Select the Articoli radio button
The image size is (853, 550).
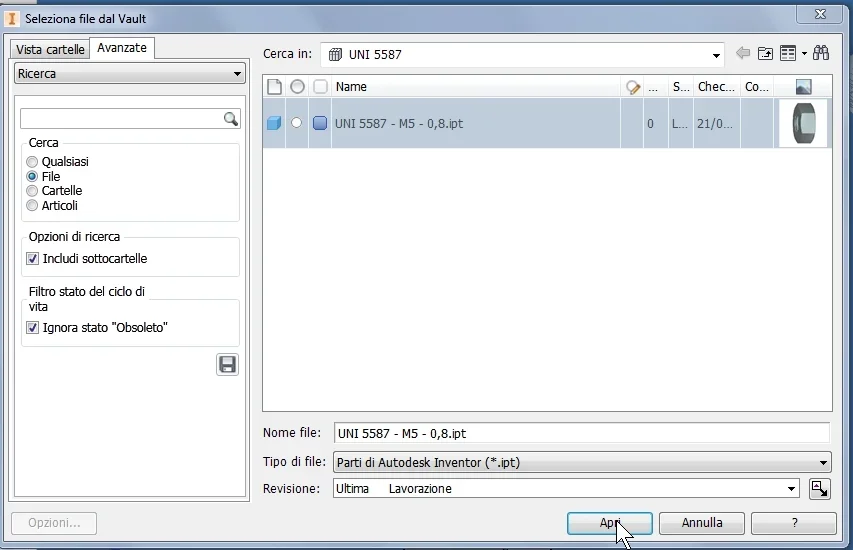point(32,205)
